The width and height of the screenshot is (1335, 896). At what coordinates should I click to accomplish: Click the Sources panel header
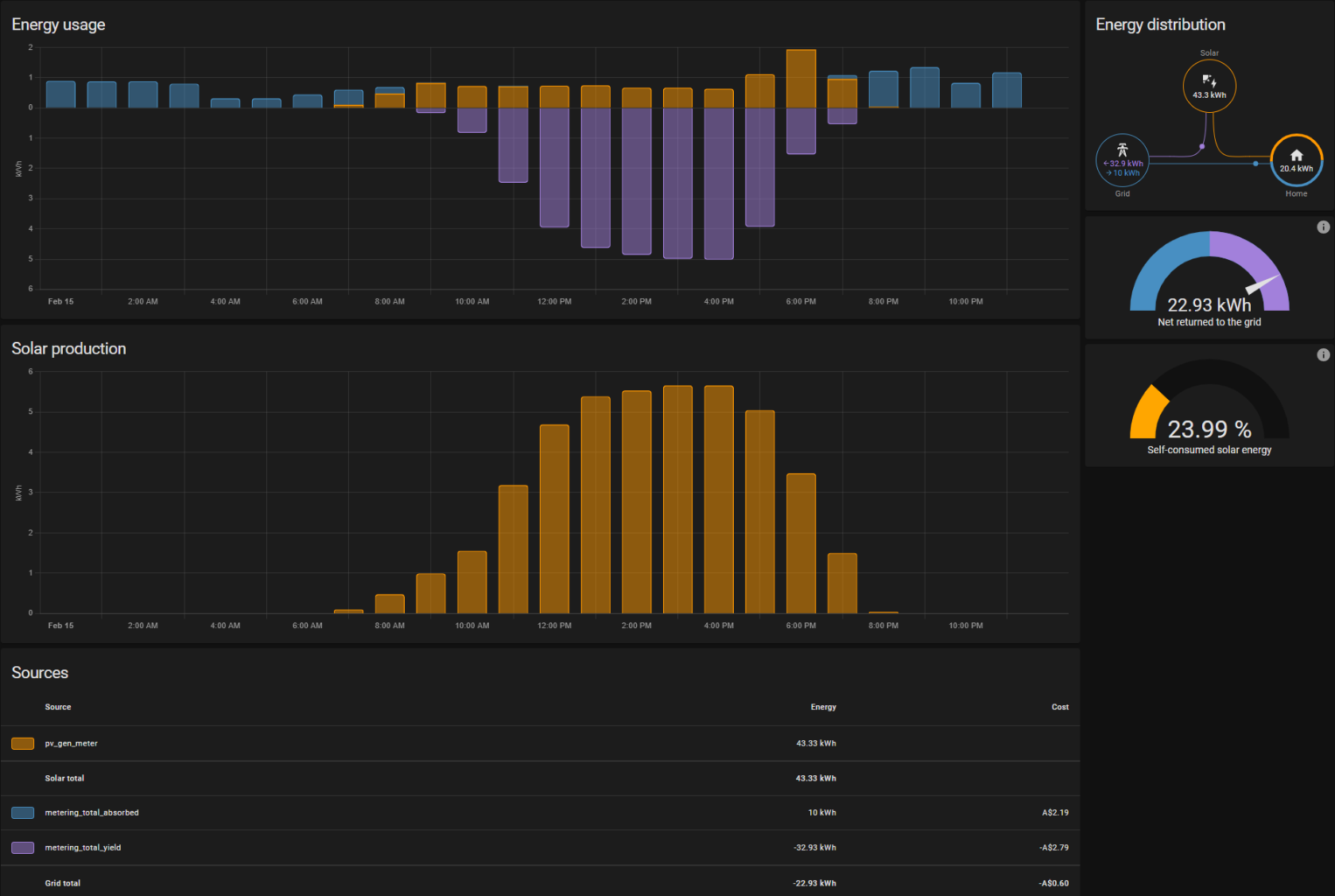[39, 673]
